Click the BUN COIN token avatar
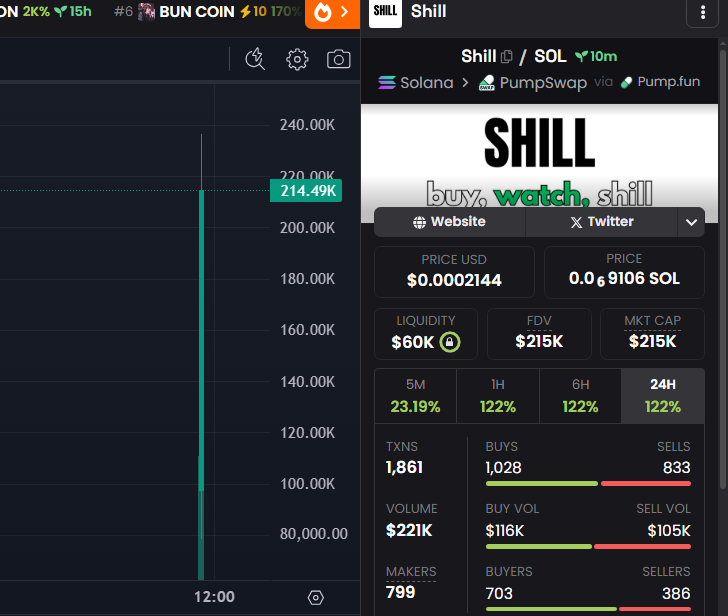The image size is (728, 616). (x=146, y=12)
